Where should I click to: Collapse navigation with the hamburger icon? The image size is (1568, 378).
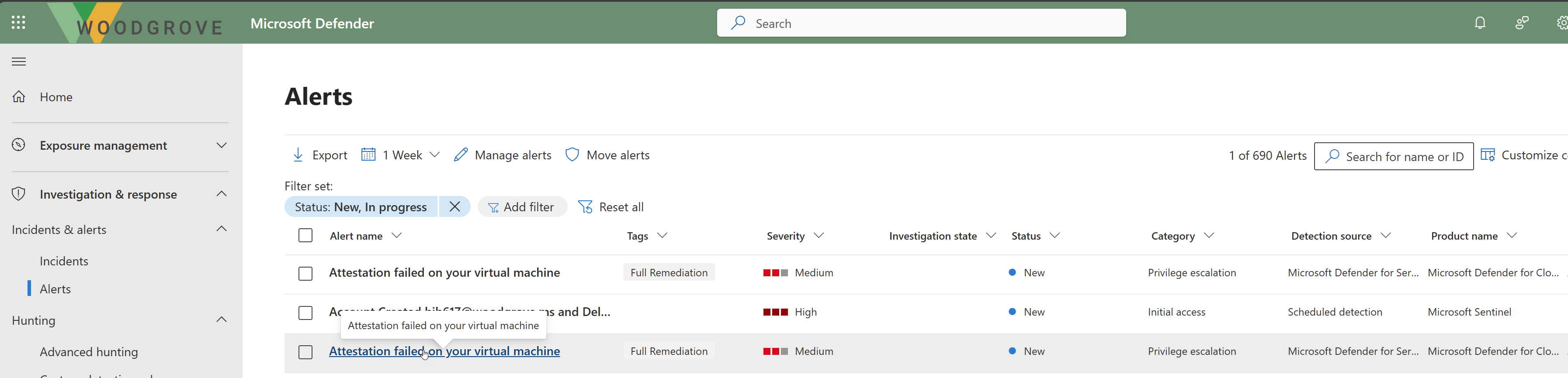pos(19,62)
